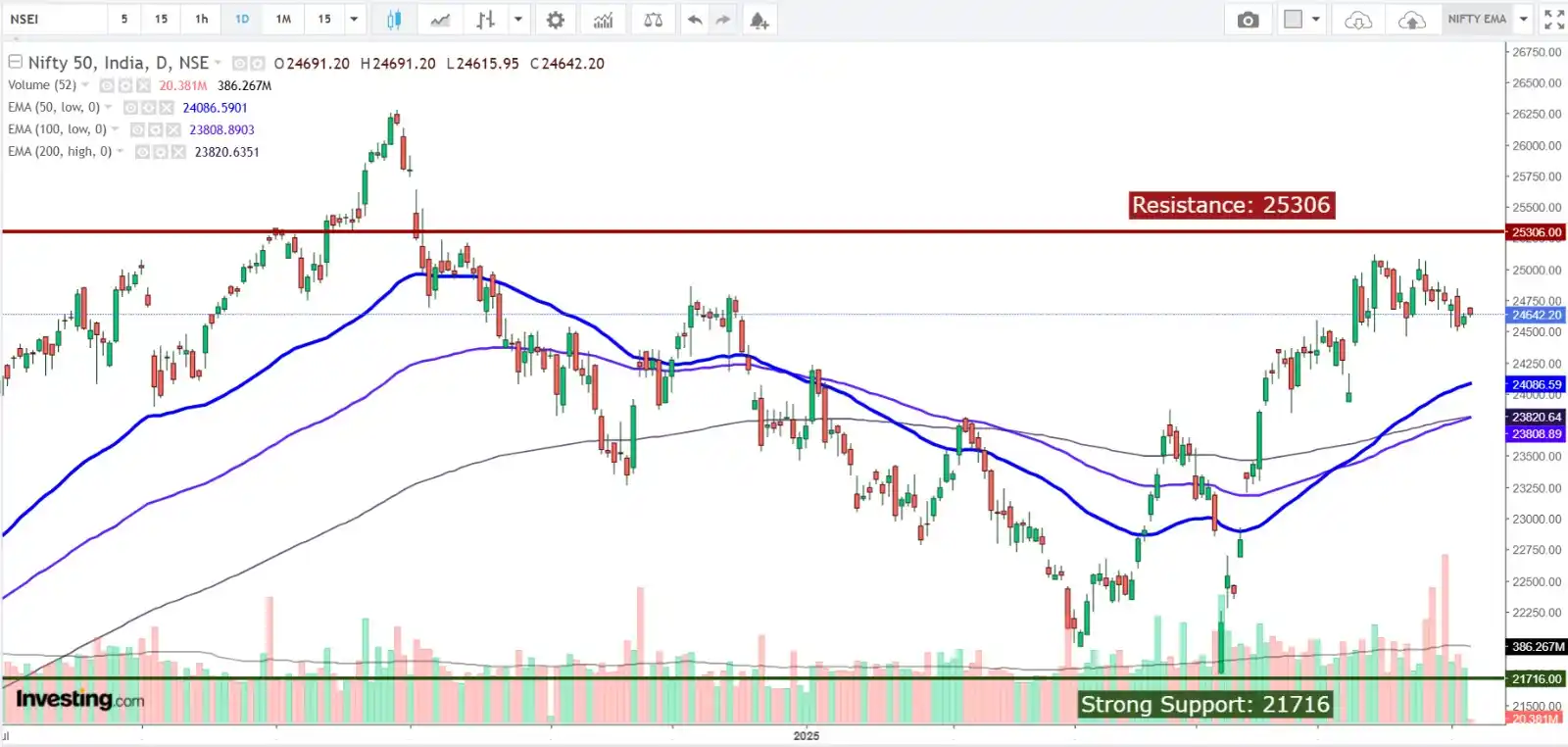Expand the layout square dropdown arrow
1568x747 pixels.
(1316, 20)
